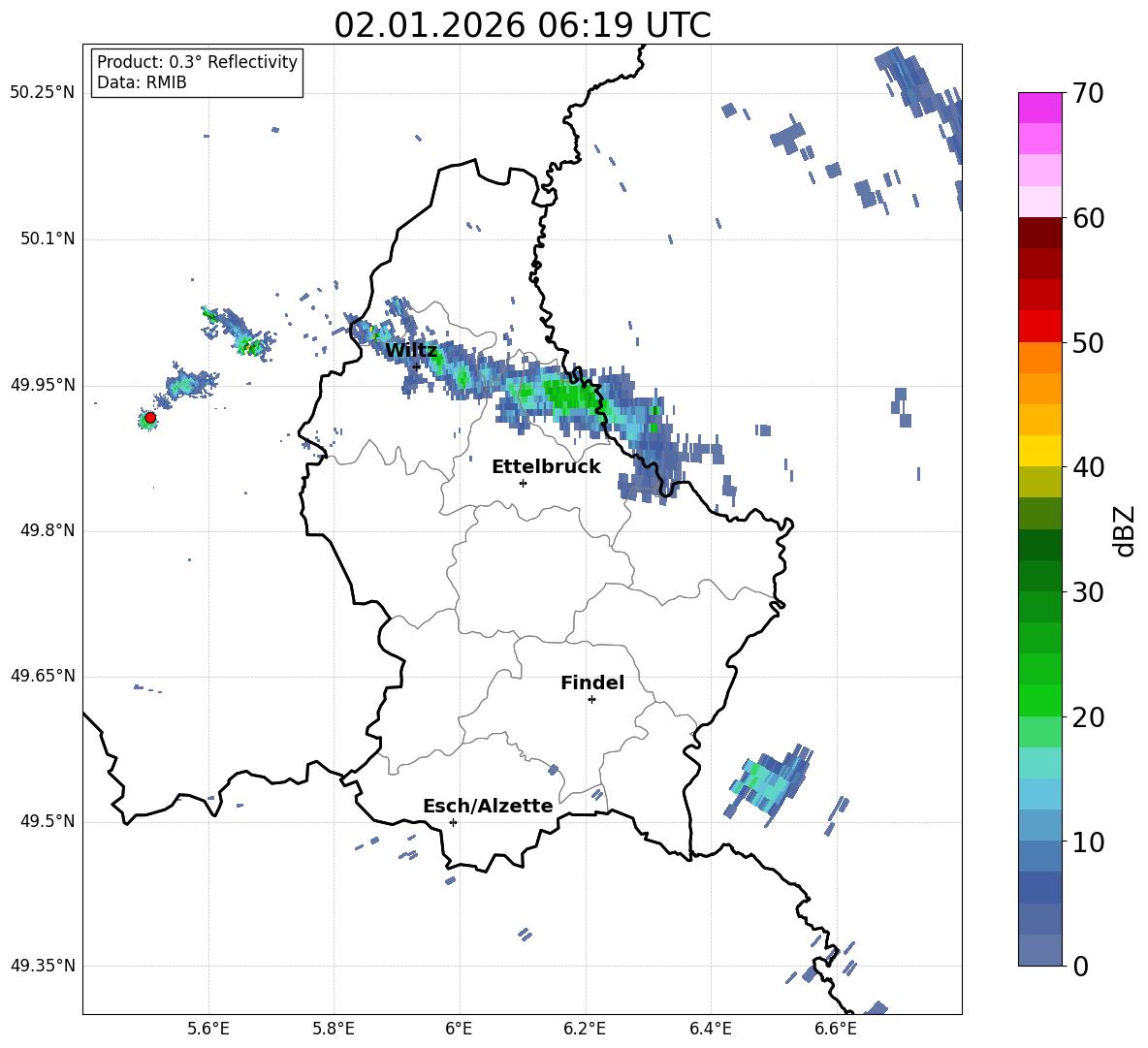Screen dimensions: 1148x1048
Task: Click the 5.8°E longitude label
Action: tap(334, 1029)
